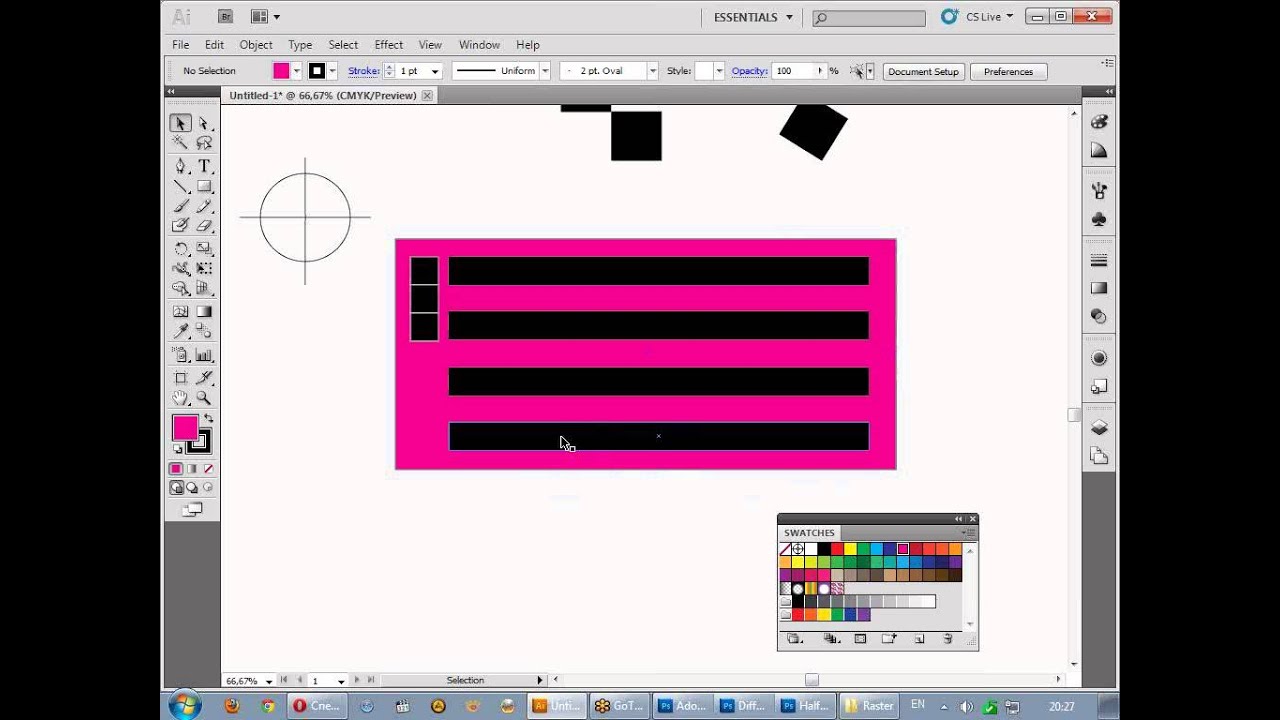Select the Hand tool
This screenshot has height=720, width=1280.
[x=181, y=398]
